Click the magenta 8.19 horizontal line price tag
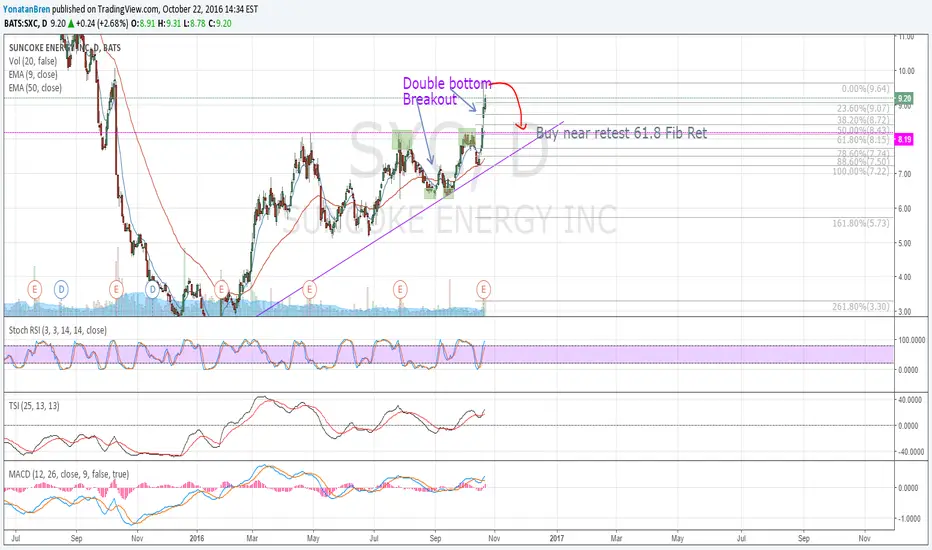The image size is (932, 550). (904, 139)
